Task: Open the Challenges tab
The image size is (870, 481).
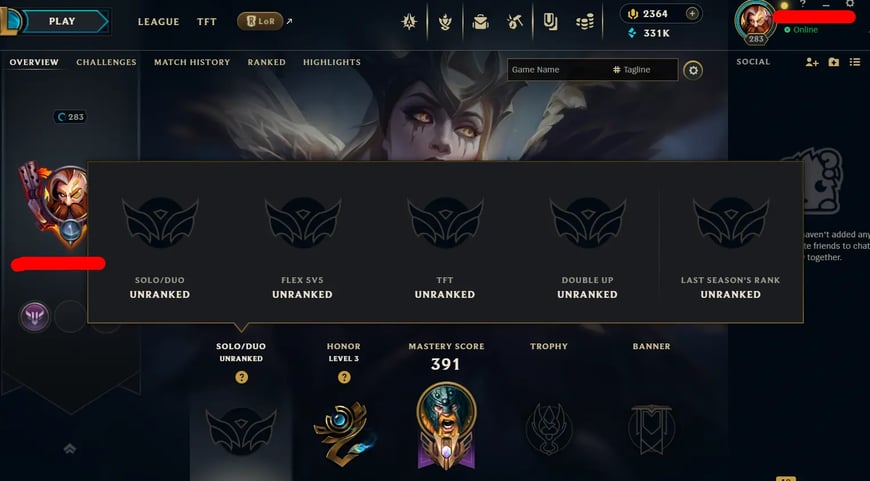Action: click(x=106, y=62)
